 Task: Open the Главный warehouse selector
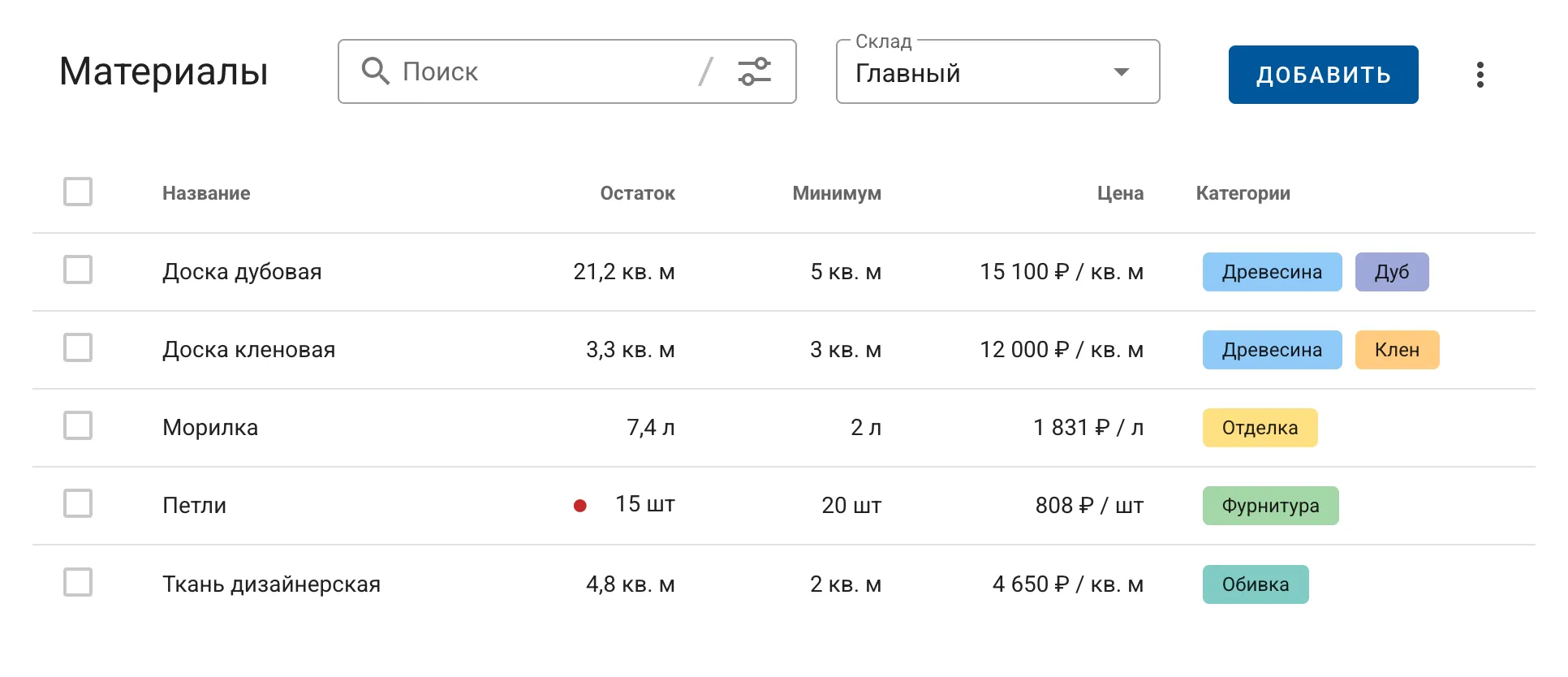pos(974,73)
